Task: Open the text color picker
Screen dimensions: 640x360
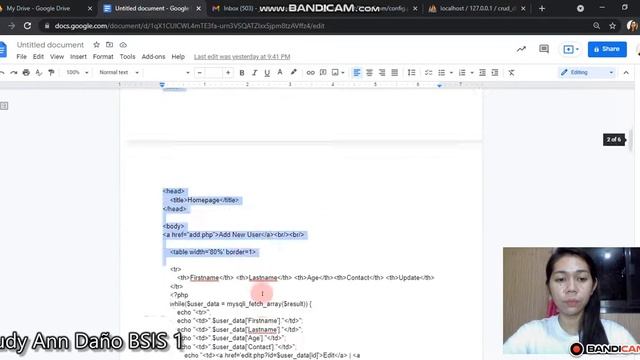Action: pos(280,73)
